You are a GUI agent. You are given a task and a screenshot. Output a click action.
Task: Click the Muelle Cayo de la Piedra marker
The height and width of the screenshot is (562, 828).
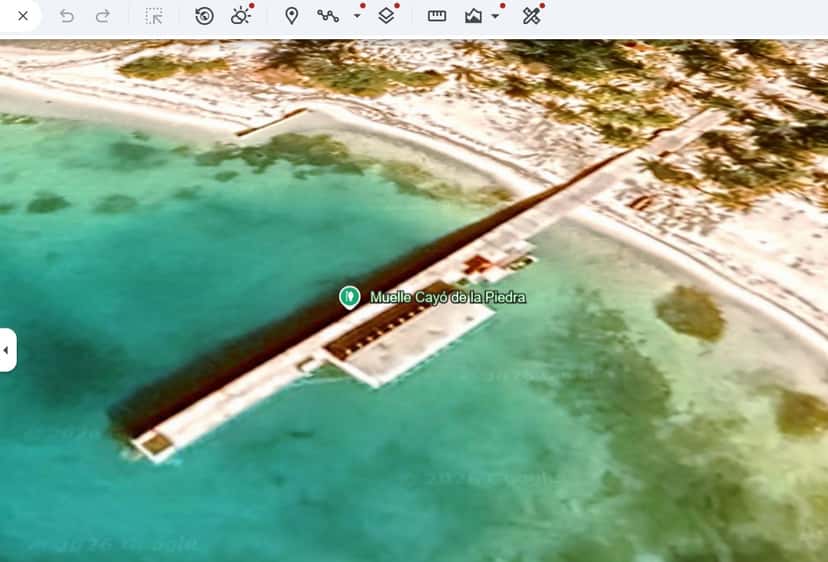point(350,297)
